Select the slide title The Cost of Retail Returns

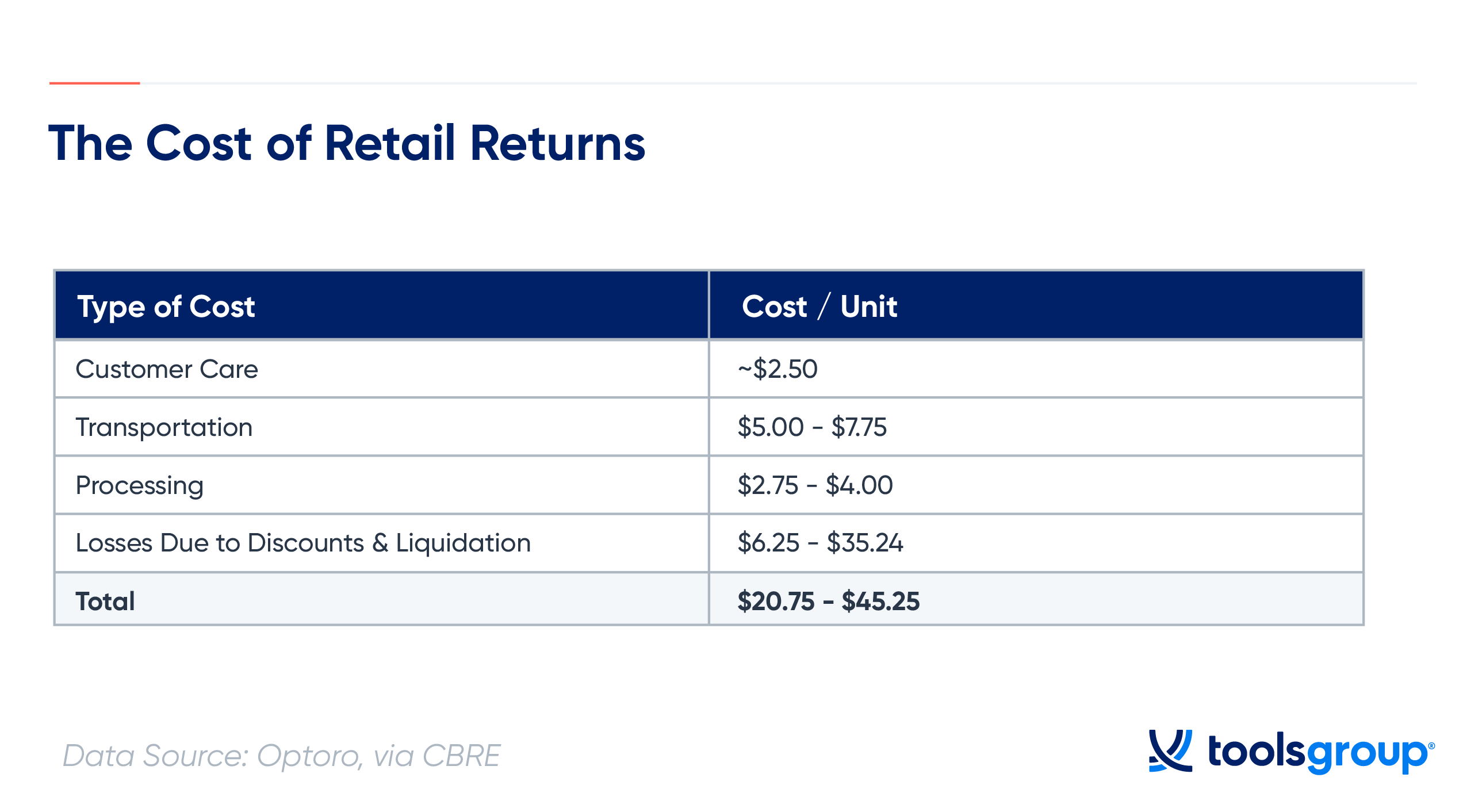346,143
